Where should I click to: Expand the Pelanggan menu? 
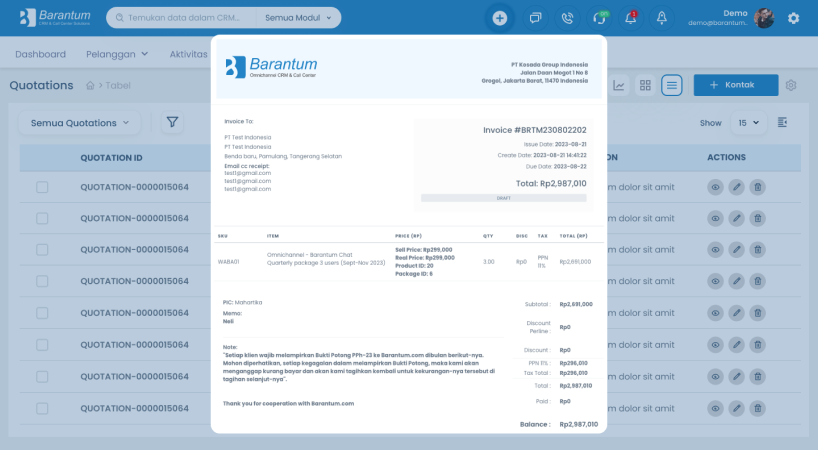click(117, 54)
